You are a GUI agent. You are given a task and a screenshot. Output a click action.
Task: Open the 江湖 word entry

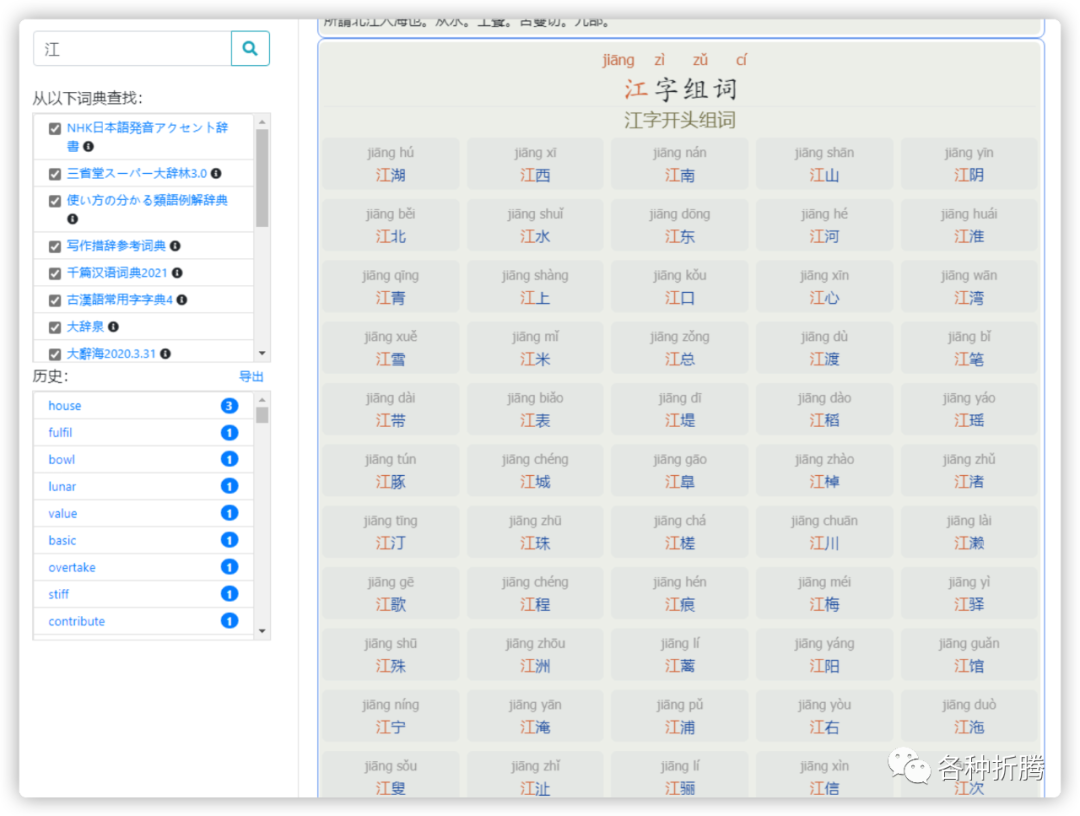391,164
